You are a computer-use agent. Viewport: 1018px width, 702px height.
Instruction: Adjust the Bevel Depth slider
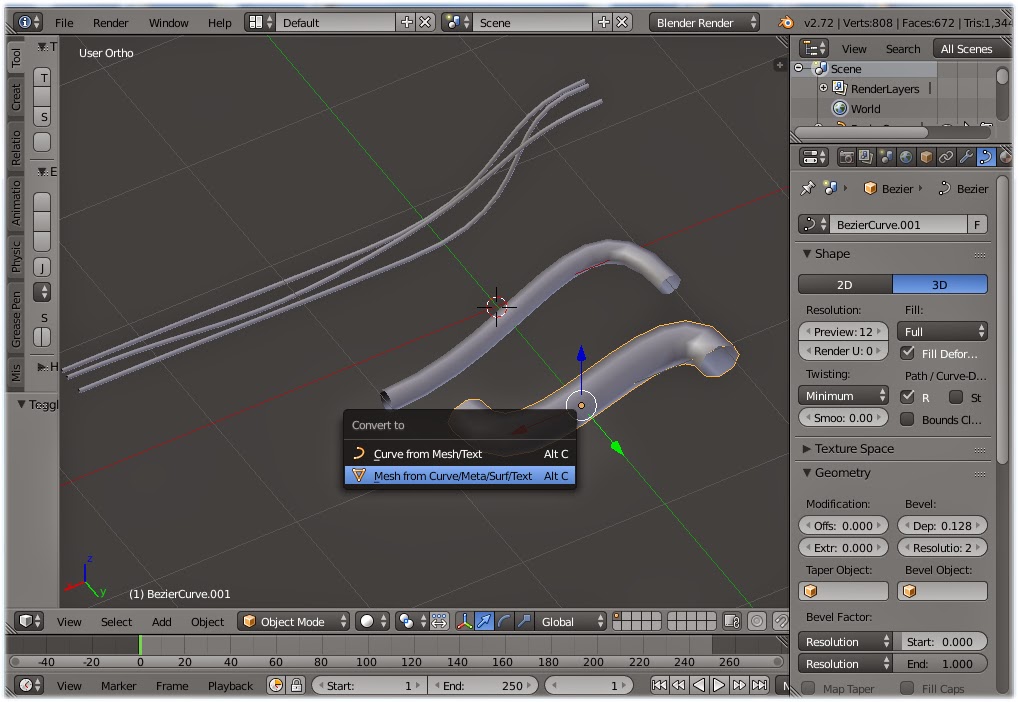(942, 525)
